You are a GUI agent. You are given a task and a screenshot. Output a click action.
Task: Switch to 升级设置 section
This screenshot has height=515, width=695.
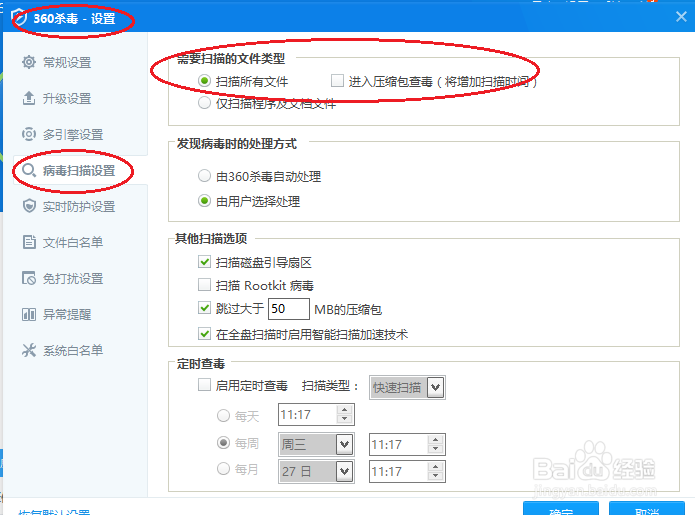point(67,98)
